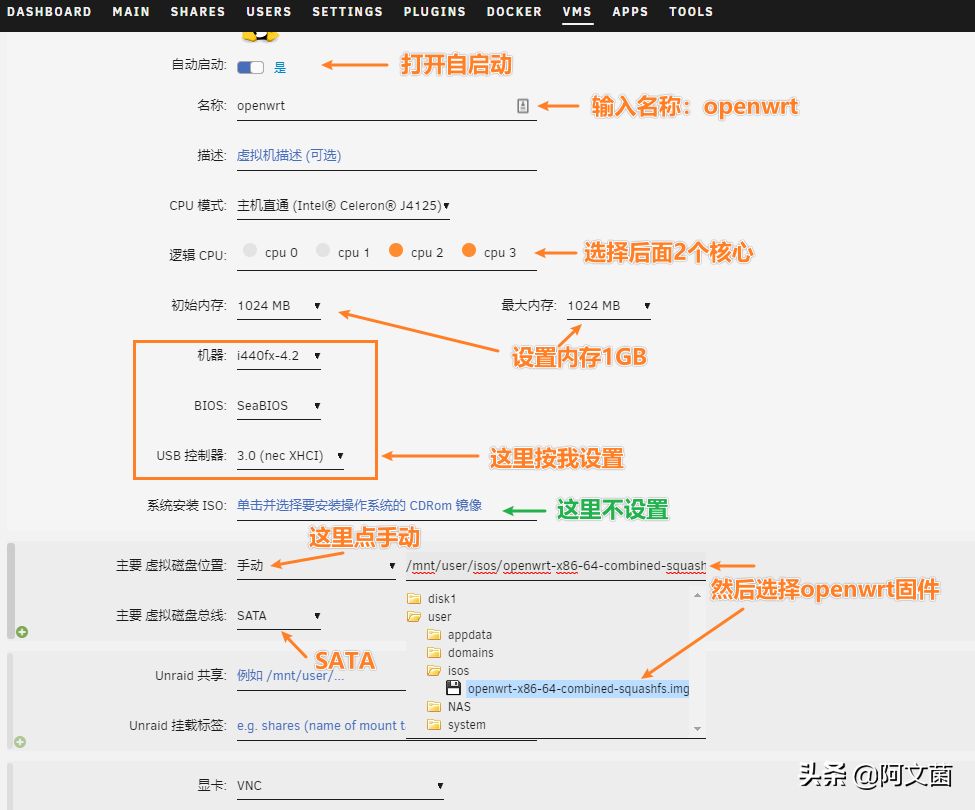Open the initial memory 1024 MB dropdown
This screenshot has width=975, height=810.
tap(279, 306)
